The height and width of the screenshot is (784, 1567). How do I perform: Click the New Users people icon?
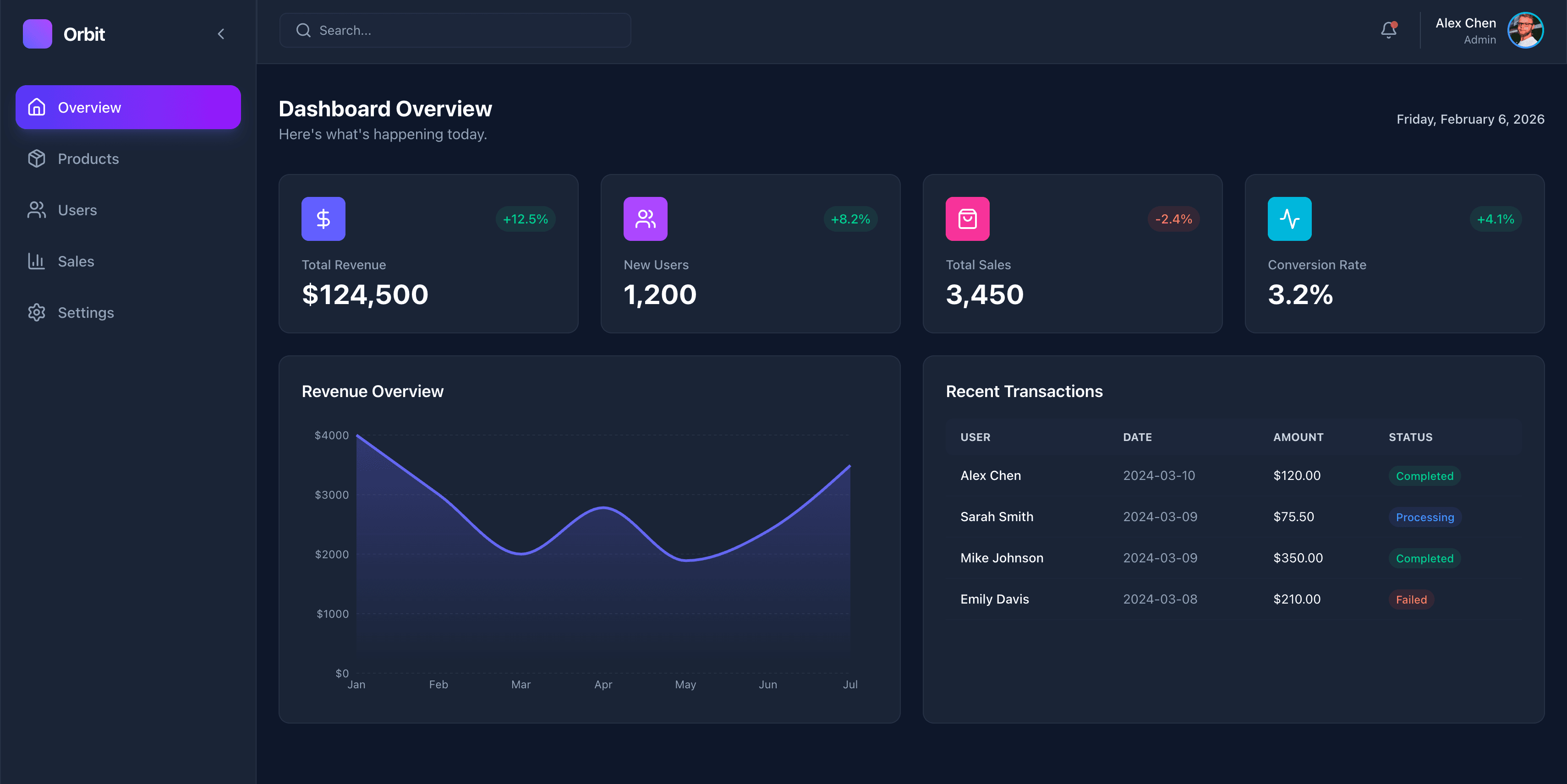coord(645,218)
